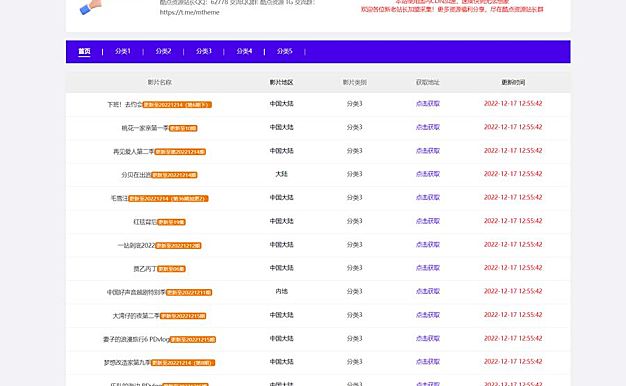626x386 pixels.
Task: Open the 首页 navigation tab
Action: (84, 51)
